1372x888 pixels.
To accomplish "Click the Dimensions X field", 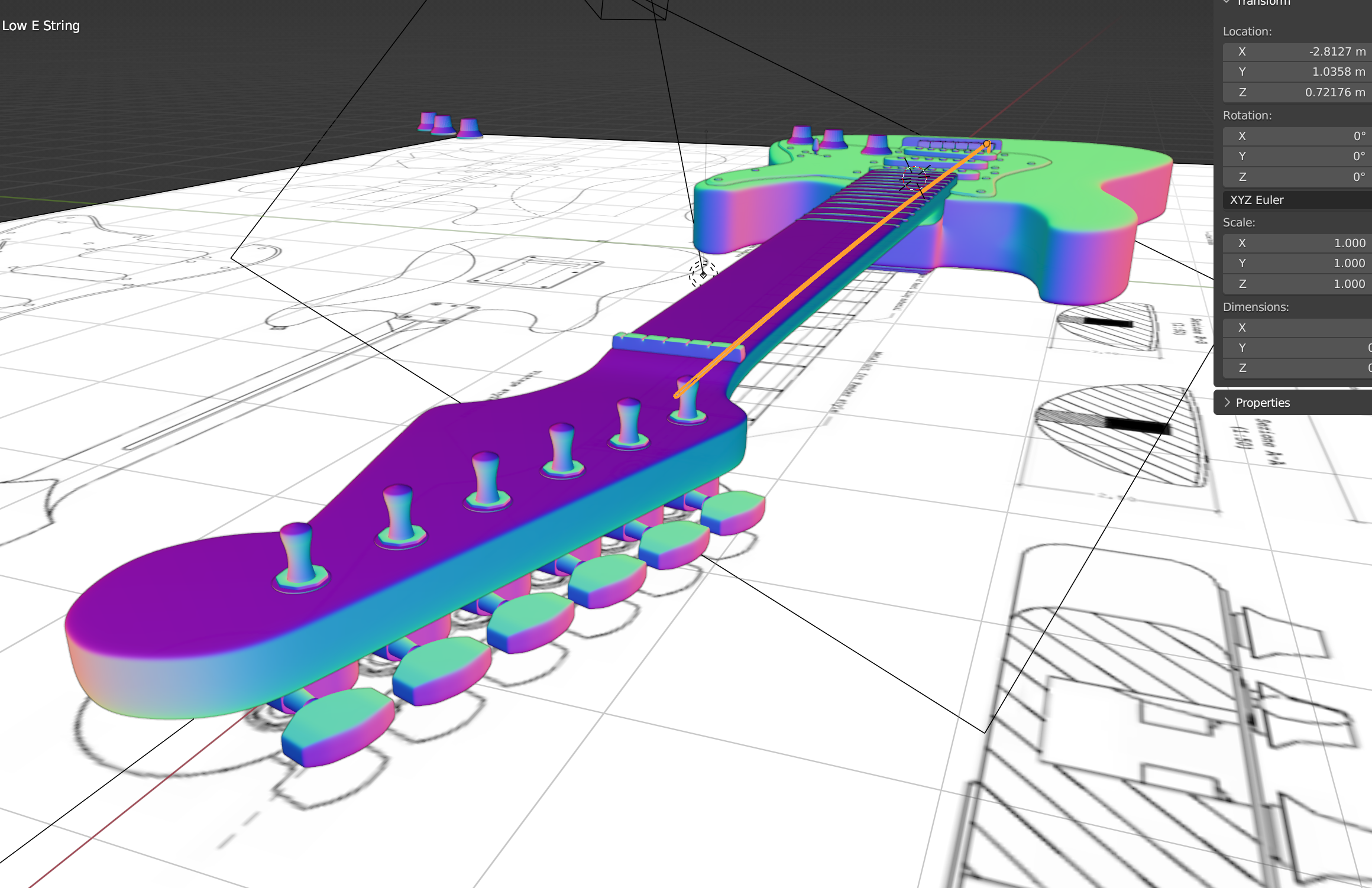I will pos(1296,328).
